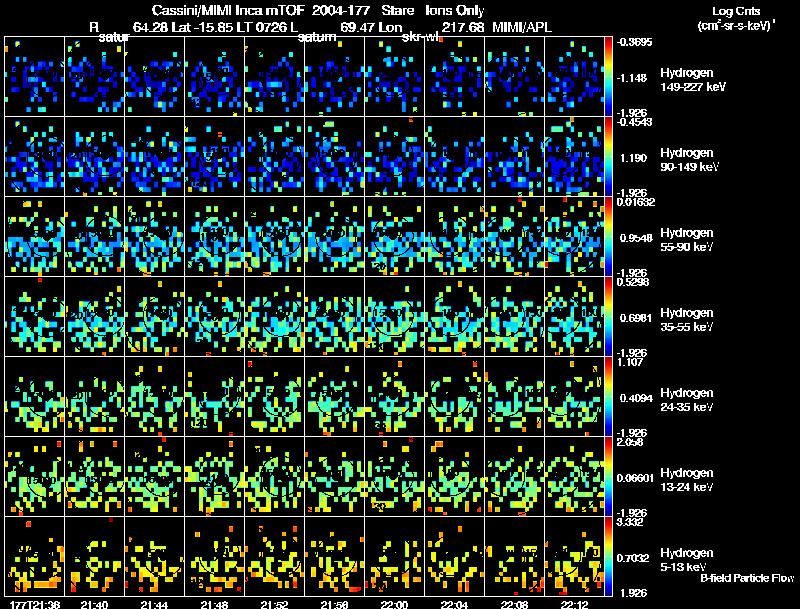Screen dimensions: 800x609
Task: Click the '0.4094' color bar value
Action: pyautogui.click(x=636, y=398)
